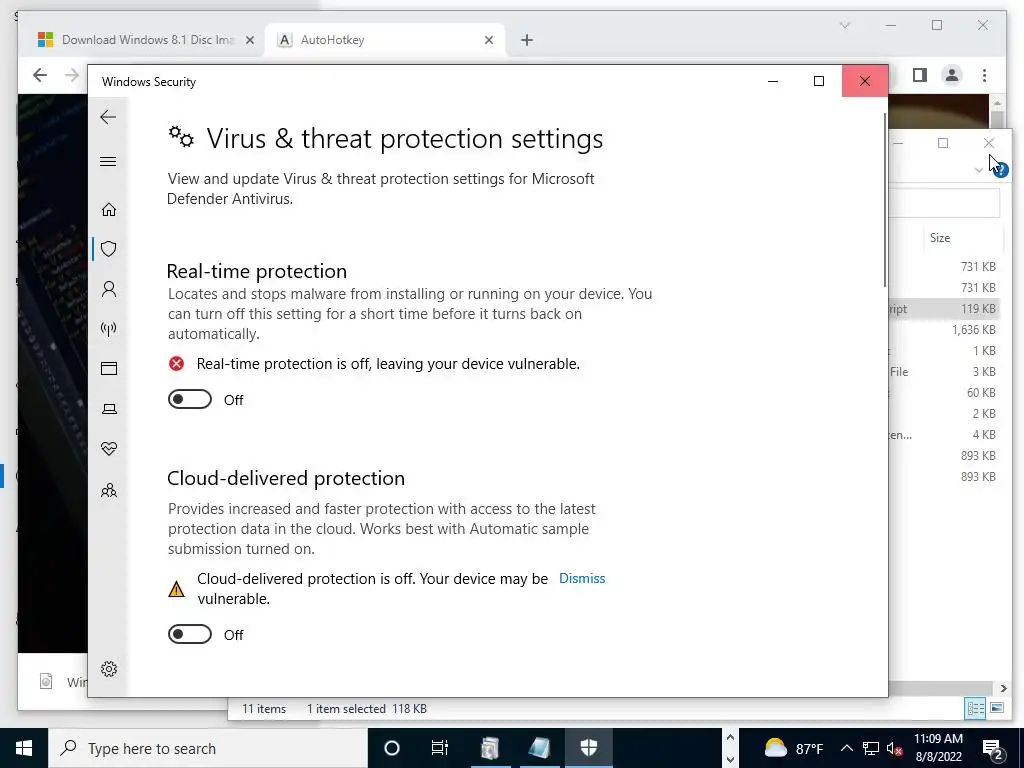Show hidden system tray icons chevron
Image resolution: width=1024 pixels, height=768 pixels.
(x=846, y=748)
